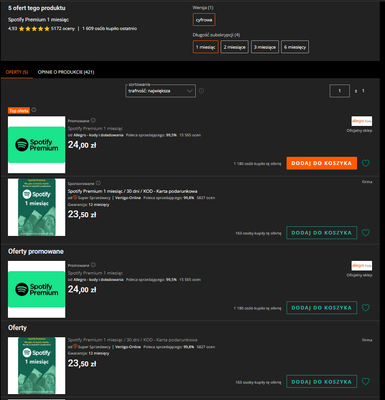Open the OPINIE O PRODUKCIE (421) tab
Image resolution: width=385 pixels, height=400 pixels.
point(66,72)
